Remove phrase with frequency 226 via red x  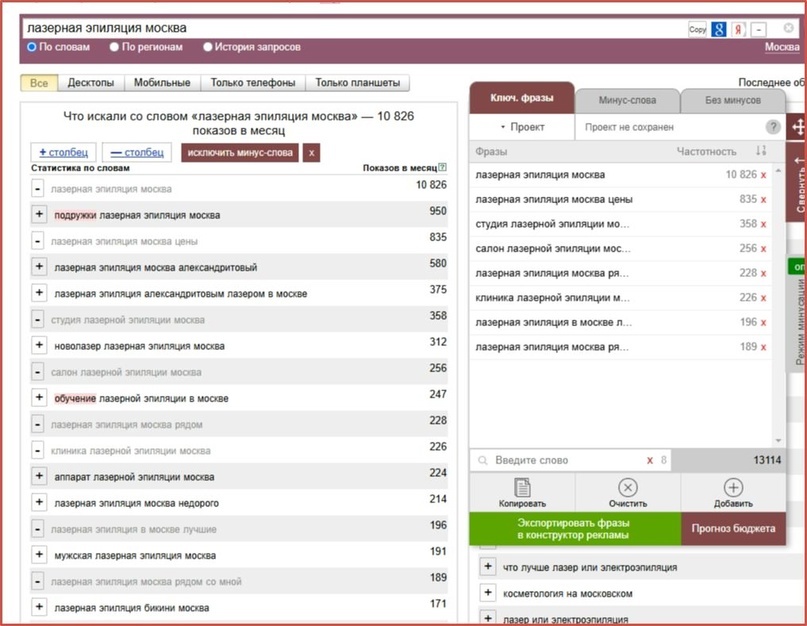pos(763,298)
